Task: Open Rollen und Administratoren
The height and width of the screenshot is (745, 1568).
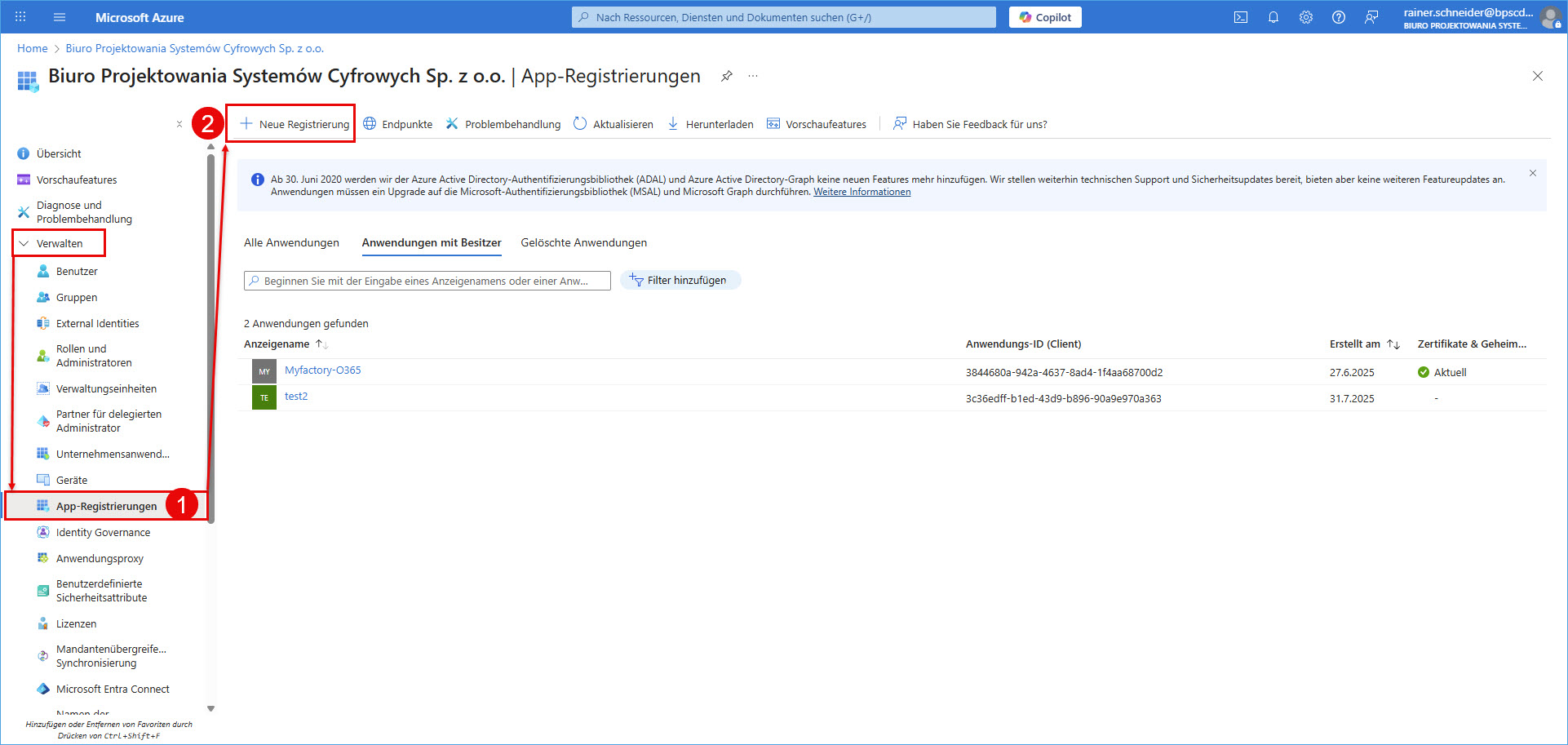Action: [x=94, y=356]
